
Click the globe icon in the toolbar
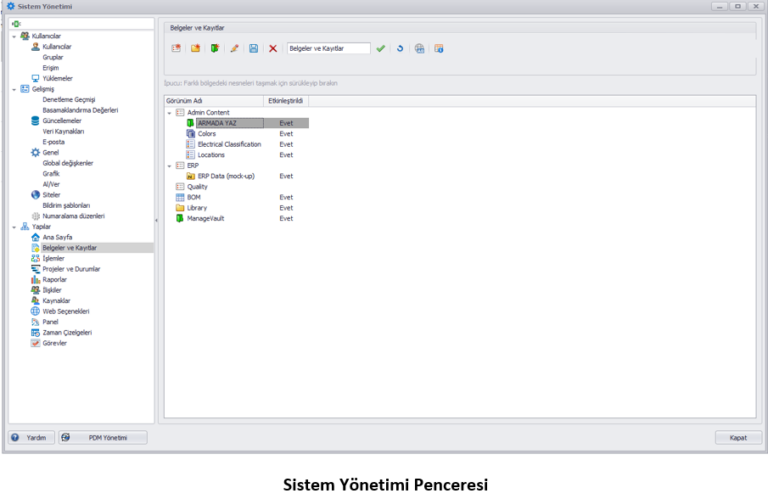[x=420, y=48]
